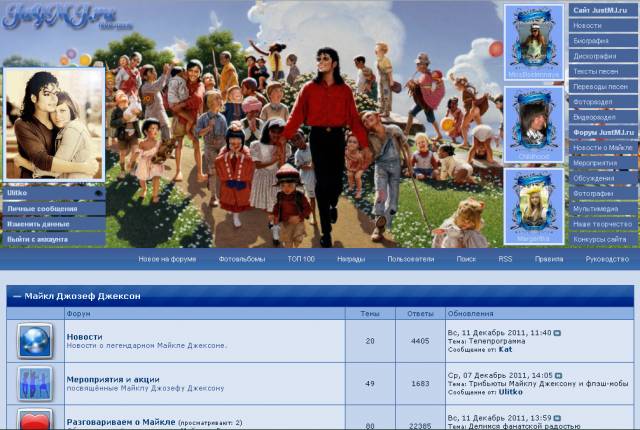Open the Новости forum title link

click(x=84, y=336)
